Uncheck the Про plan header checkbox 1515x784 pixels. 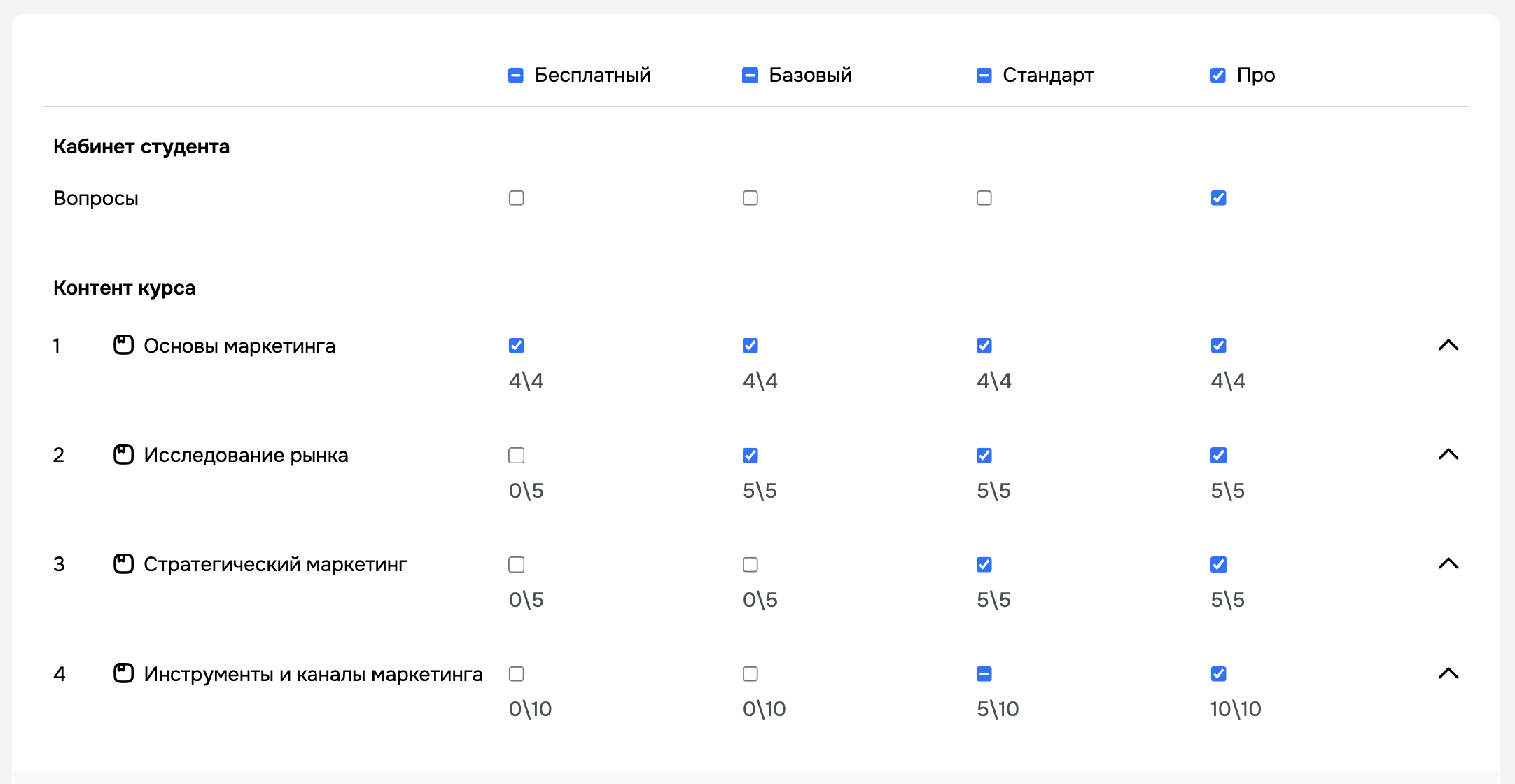tap(1218, 76)
